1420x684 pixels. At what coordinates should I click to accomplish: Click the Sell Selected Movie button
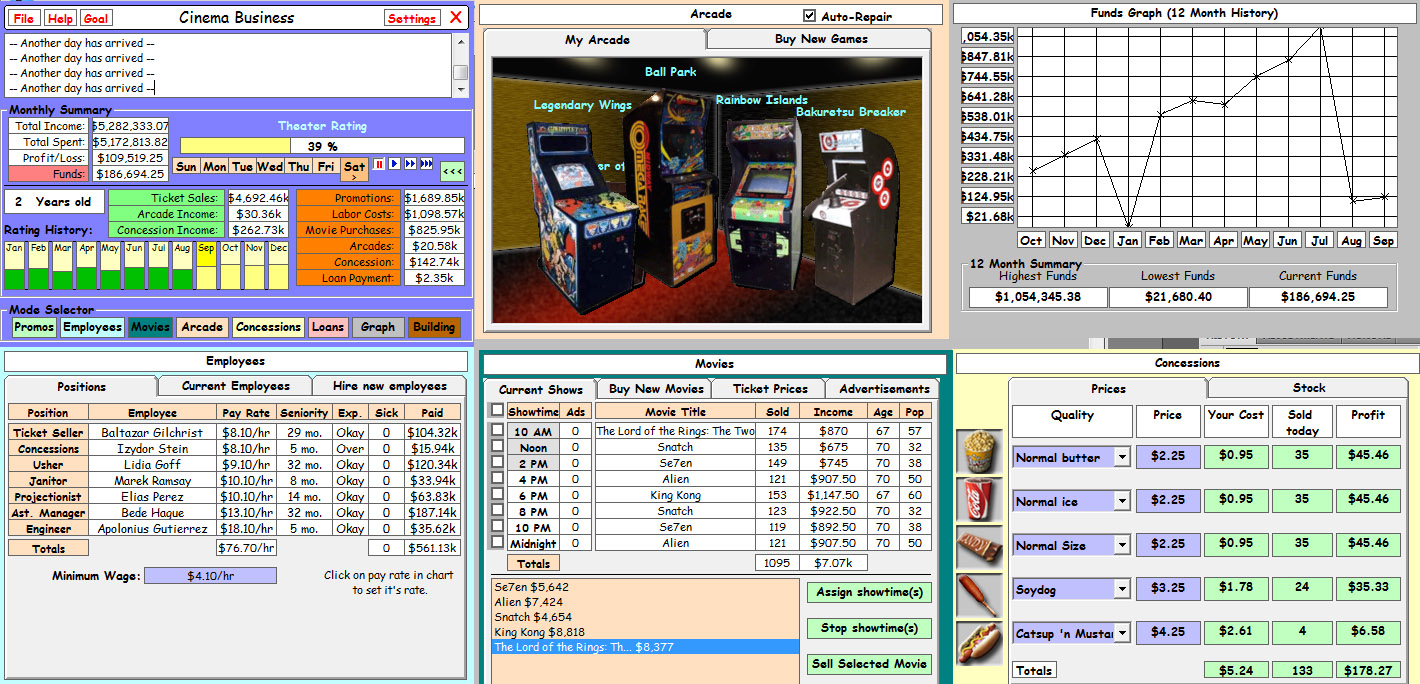(x=869, y=664)
